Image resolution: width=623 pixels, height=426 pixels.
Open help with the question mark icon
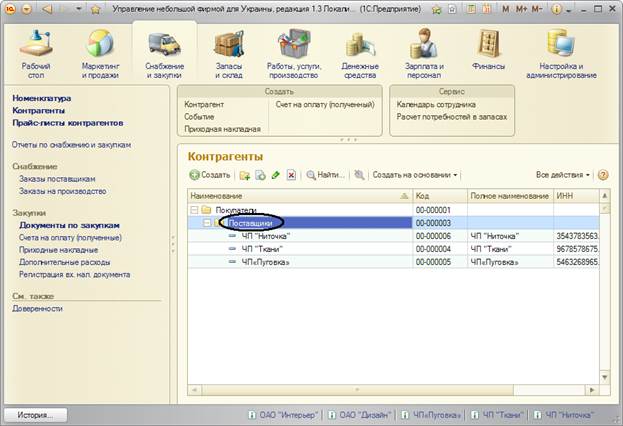(x=603, y=175)
